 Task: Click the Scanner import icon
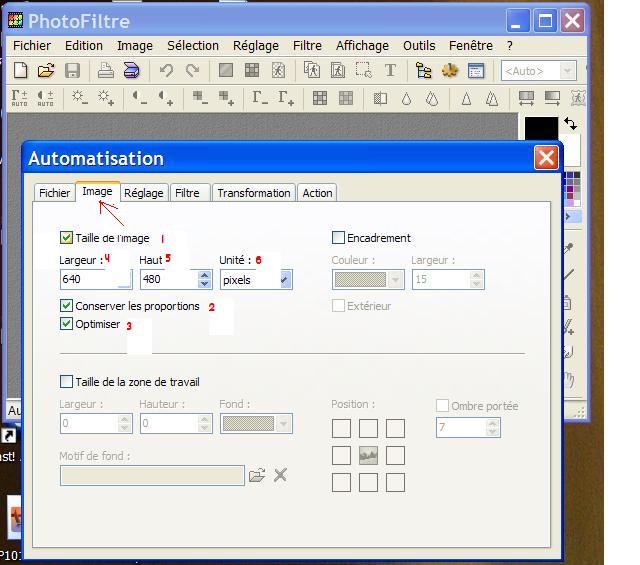click(x=132, y=70)
